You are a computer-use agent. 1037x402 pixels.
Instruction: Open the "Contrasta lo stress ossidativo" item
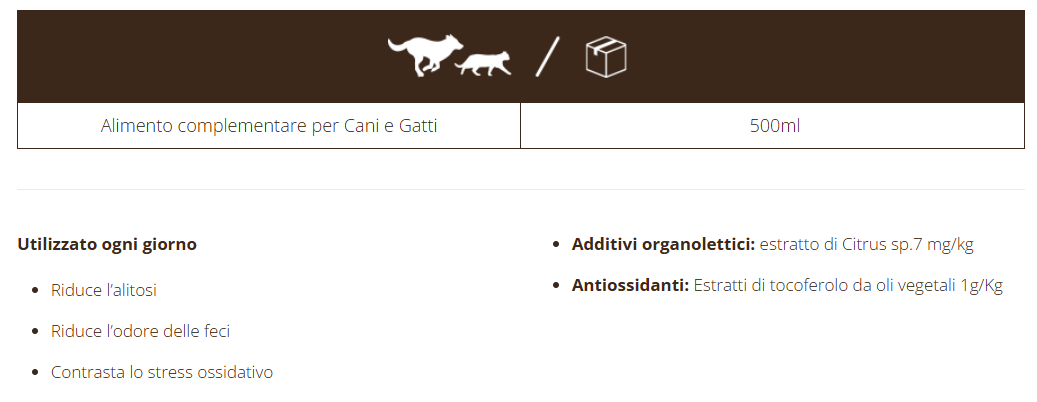(x=162, y=372)
